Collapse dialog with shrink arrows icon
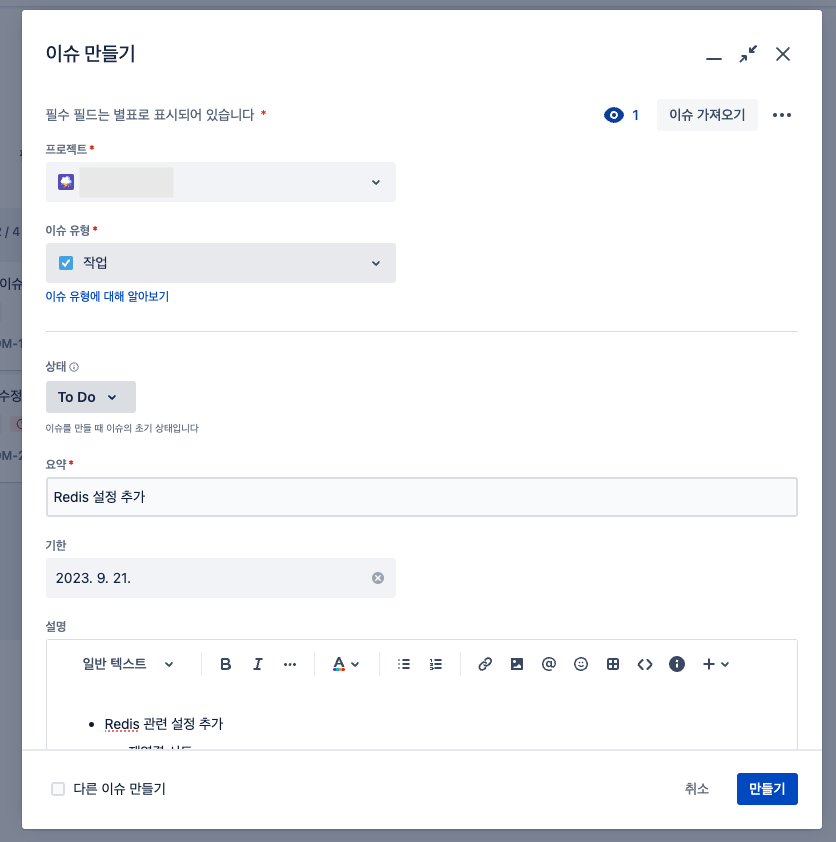 pos(748,54)
